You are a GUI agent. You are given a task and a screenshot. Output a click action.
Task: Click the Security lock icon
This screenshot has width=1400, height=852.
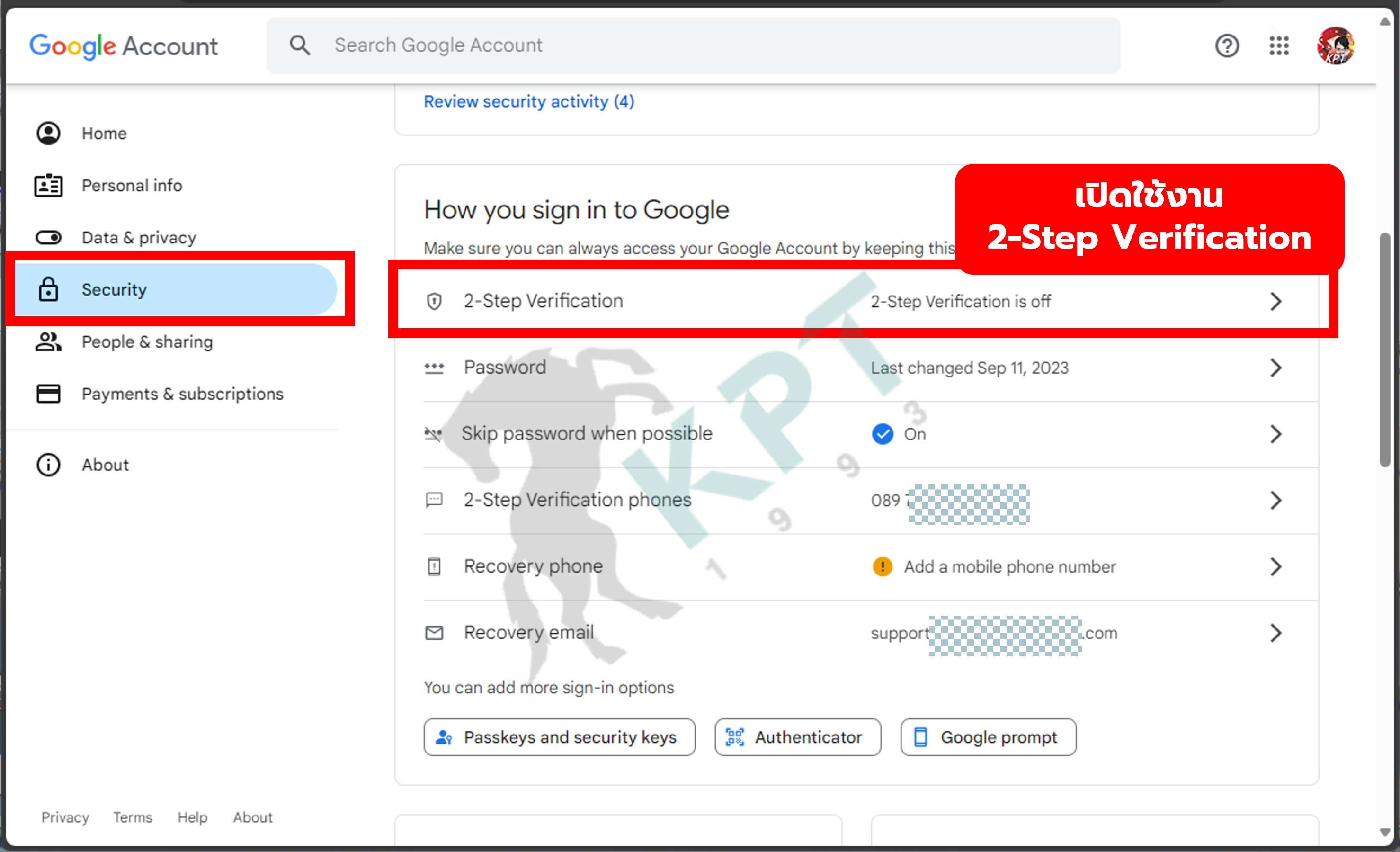click(x=48, y=289)
